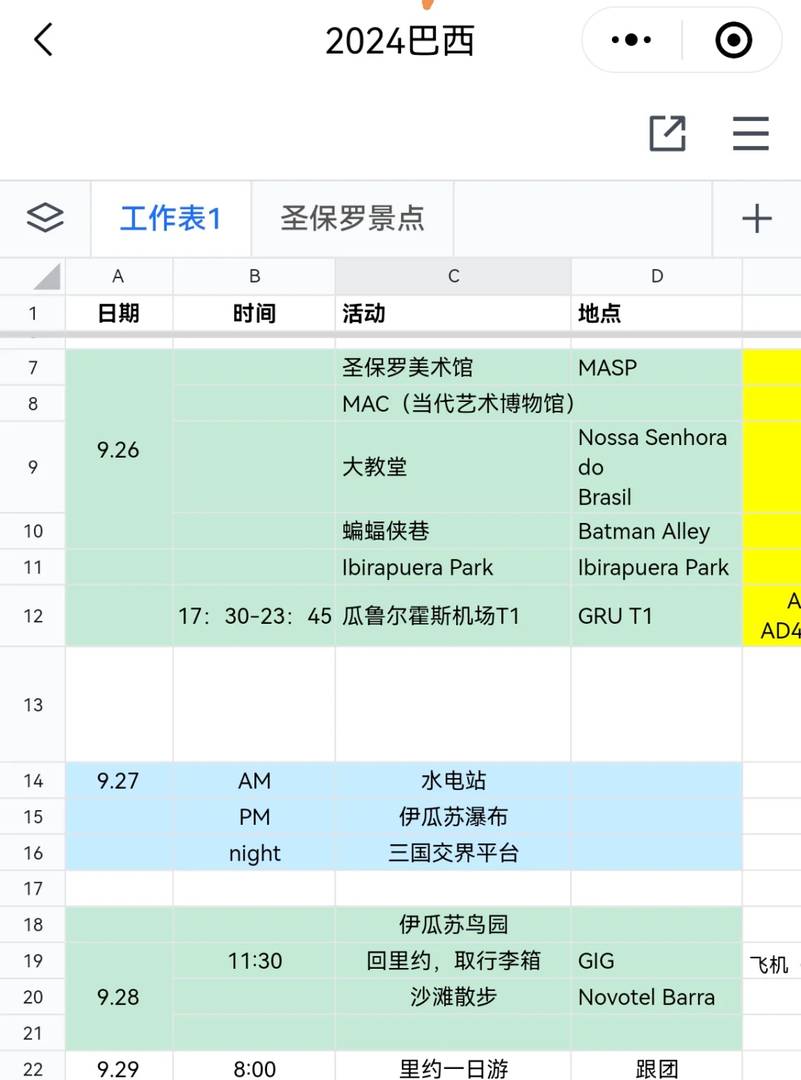This screenshot has height=1080, width=801.
Task: Select the Batman Alley cell
Action: [655, 531]
